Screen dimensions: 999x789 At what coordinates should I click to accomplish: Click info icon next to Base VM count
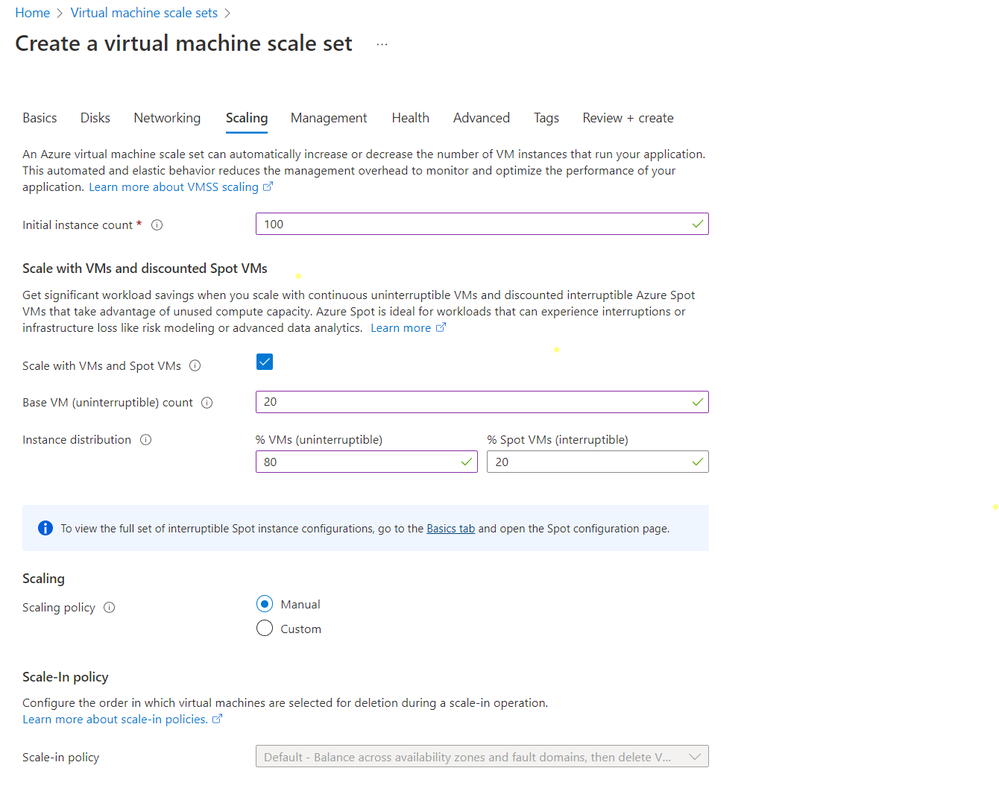(x=207, y=403)
